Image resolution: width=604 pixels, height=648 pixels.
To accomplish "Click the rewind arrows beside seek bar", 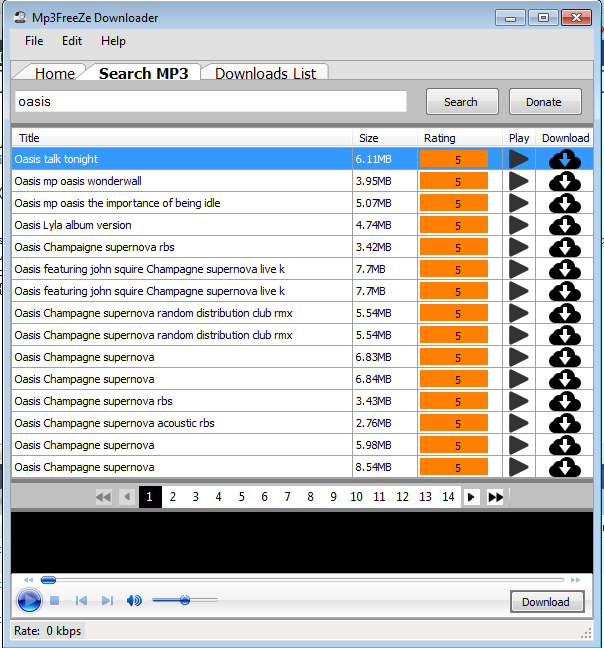I will click(x=28, y=580).
